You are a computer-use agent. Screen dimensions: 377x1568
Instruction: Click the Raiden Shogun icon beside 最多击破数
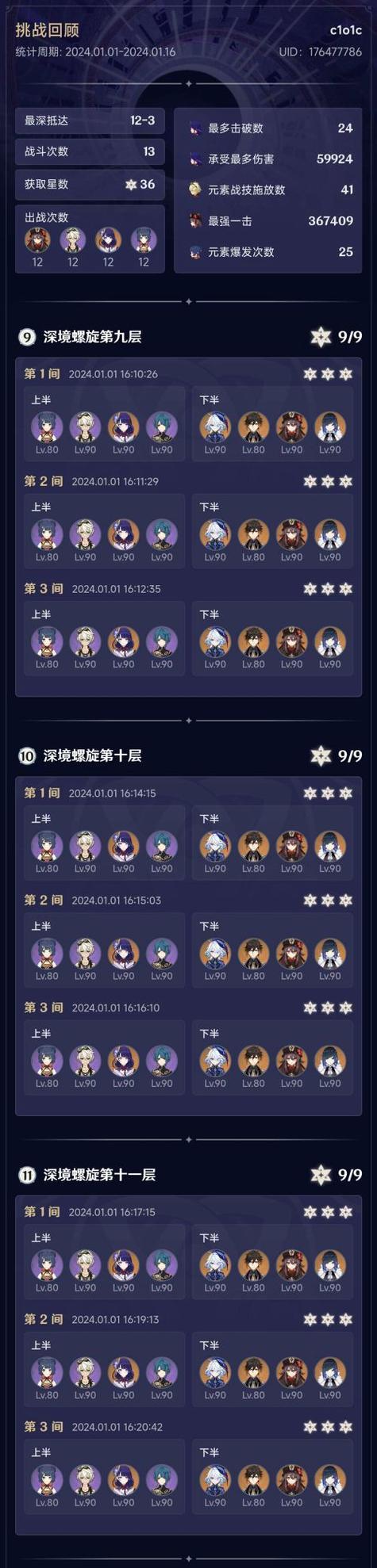coord(194,128)
